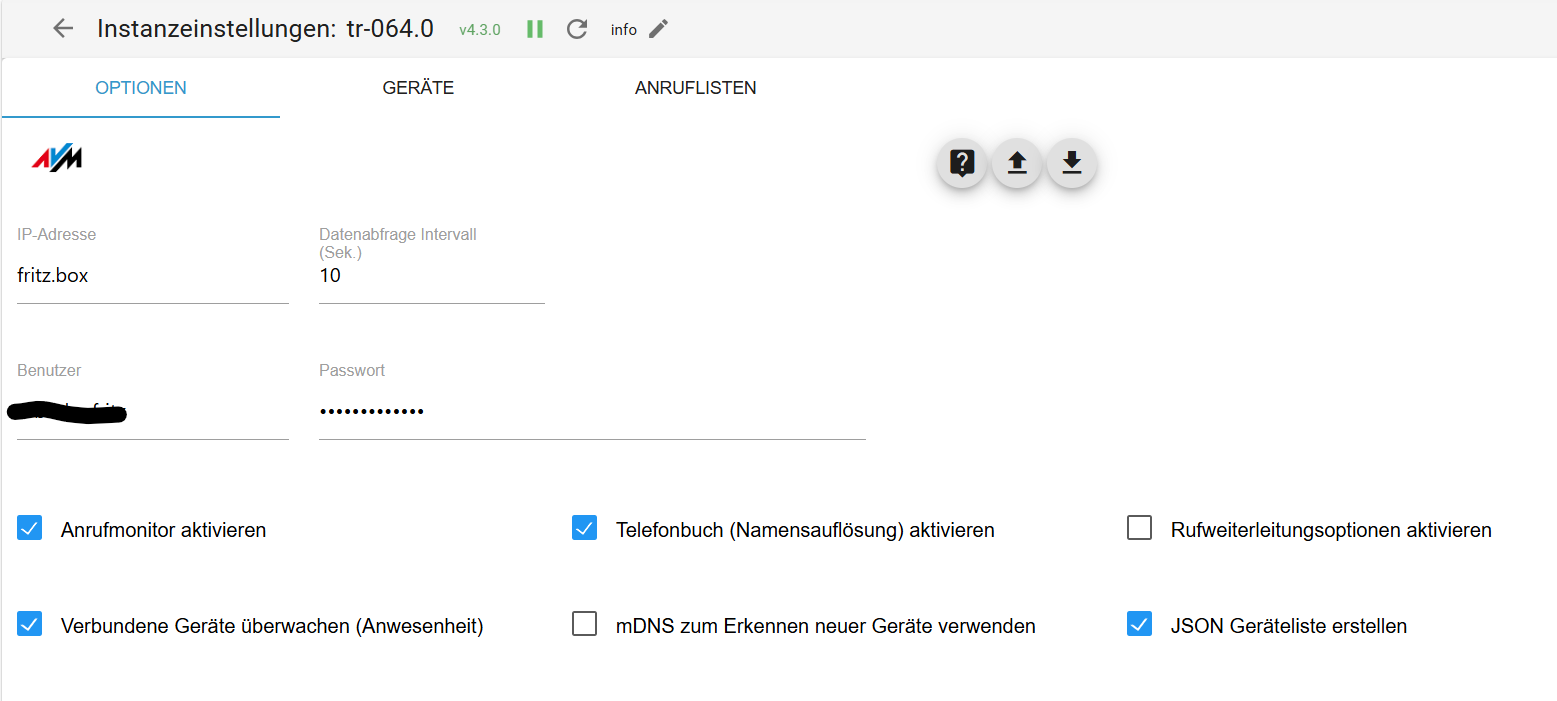Click into the Passwort field

pyautogui.click(x=591, y=412)
